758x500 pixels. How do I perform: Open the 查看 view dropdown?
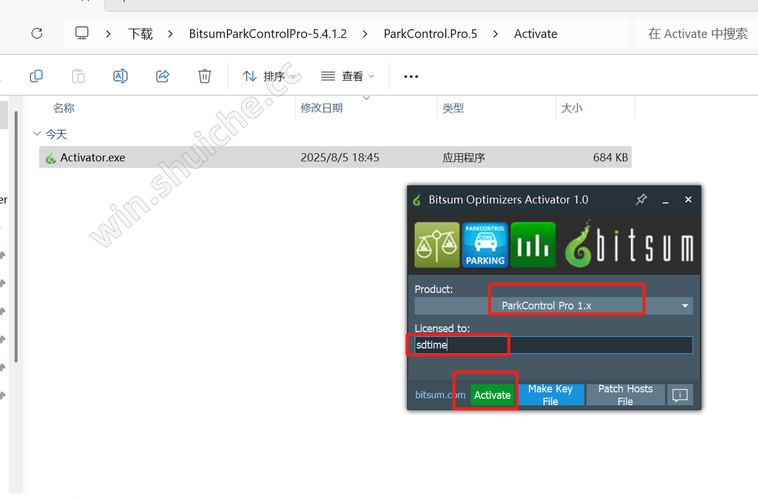(348, 76)
